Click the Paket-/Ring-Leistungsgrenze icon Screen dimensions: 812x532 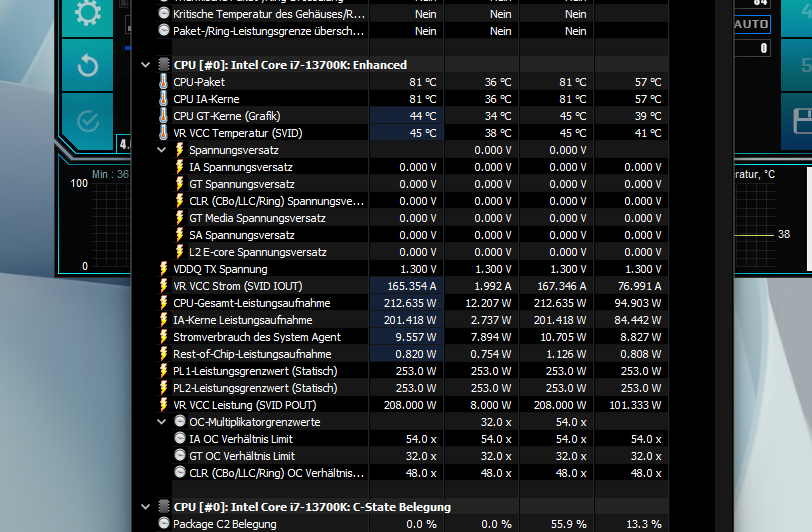(x=164, y=30)
